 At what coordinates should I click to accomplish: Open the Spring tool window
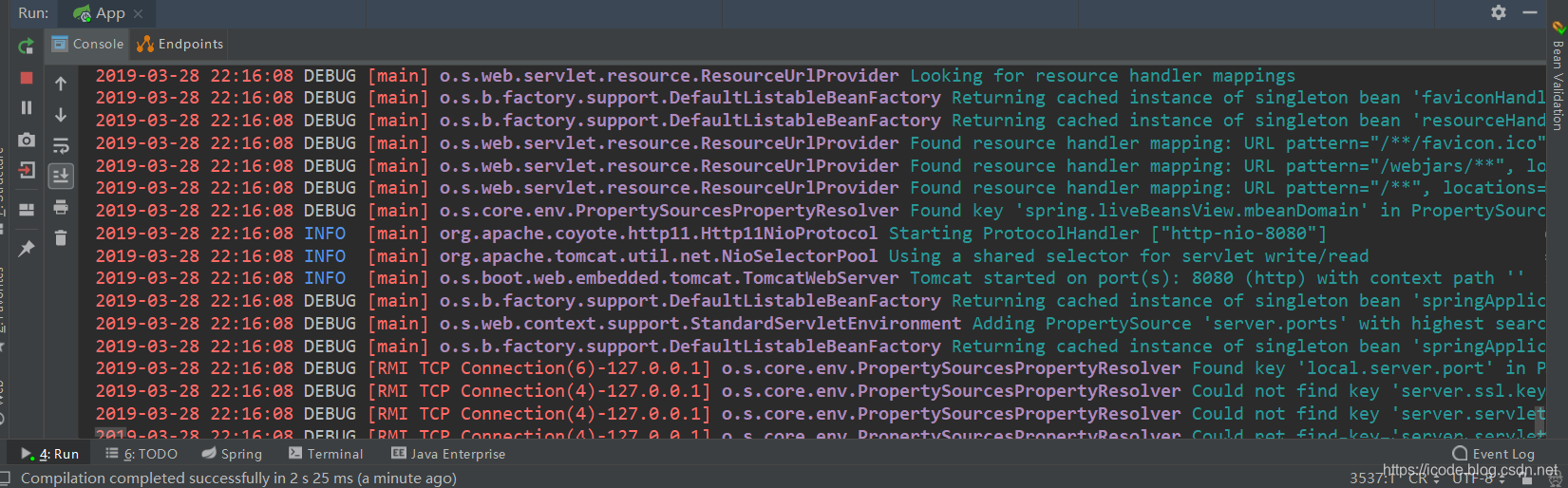tap(232, 454)
